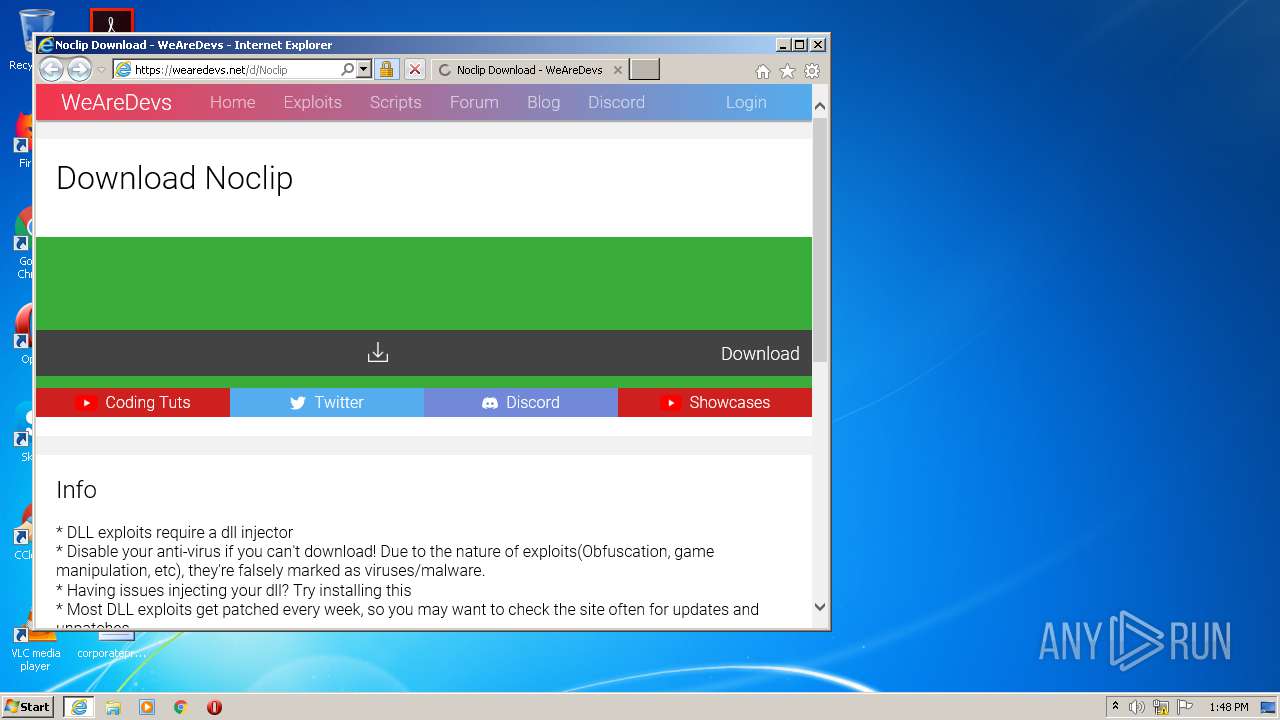Show hidden tray icons arrow
Image resolution: width=1280 pixels, height=720 pixels.
pyautogui.click(x=1115, y=706)
